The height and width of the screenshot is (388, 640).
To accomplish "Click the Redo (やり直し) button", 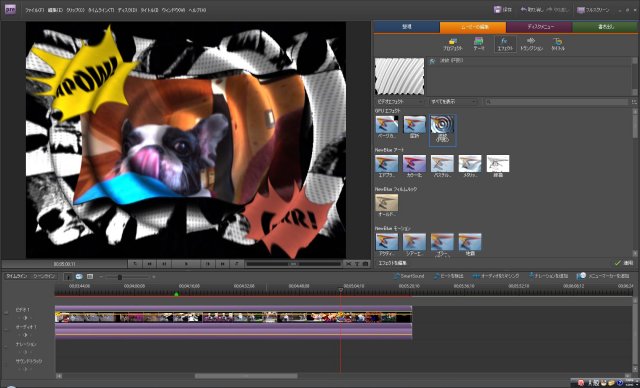I will pos(558,10).
